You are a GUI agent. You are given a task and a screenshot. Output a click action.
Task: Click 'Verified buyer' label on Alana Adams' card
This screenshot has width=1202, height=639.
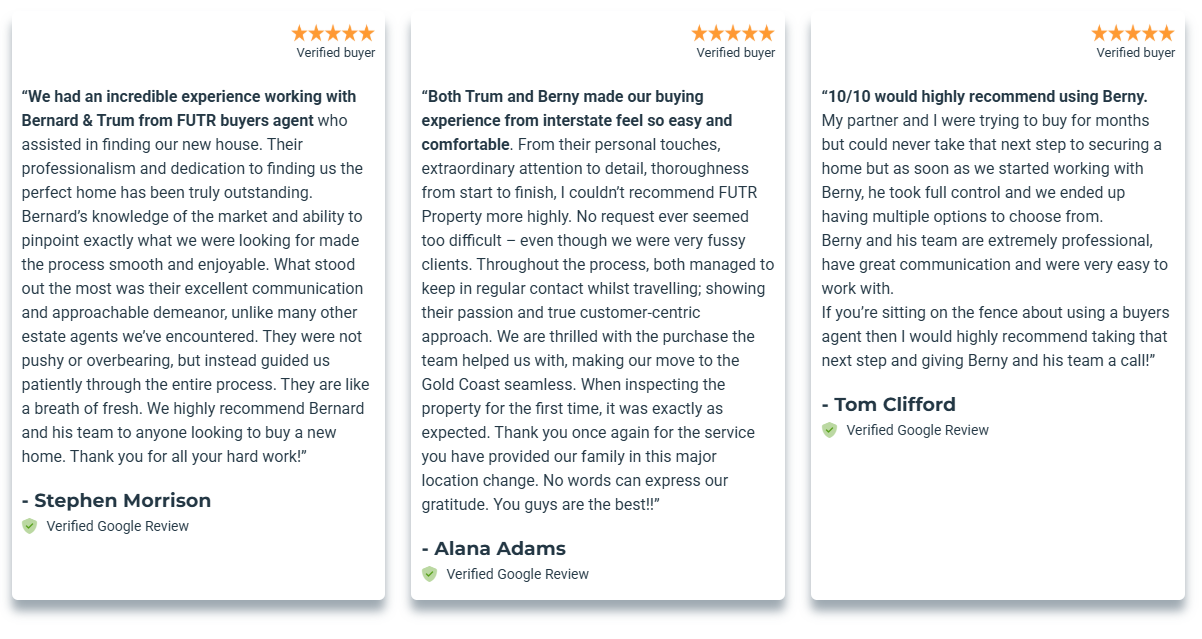click(x=735, y=53)
